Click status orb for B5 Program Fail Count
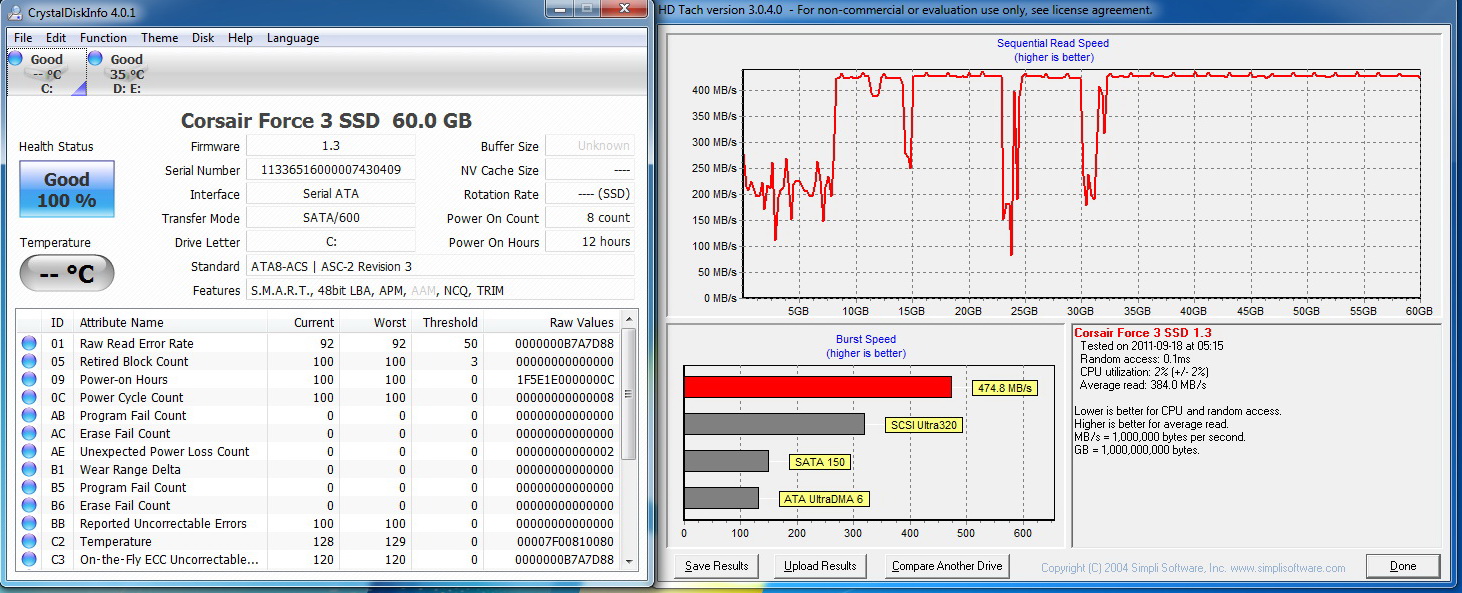1462x593 pixels. pos(29,488)
